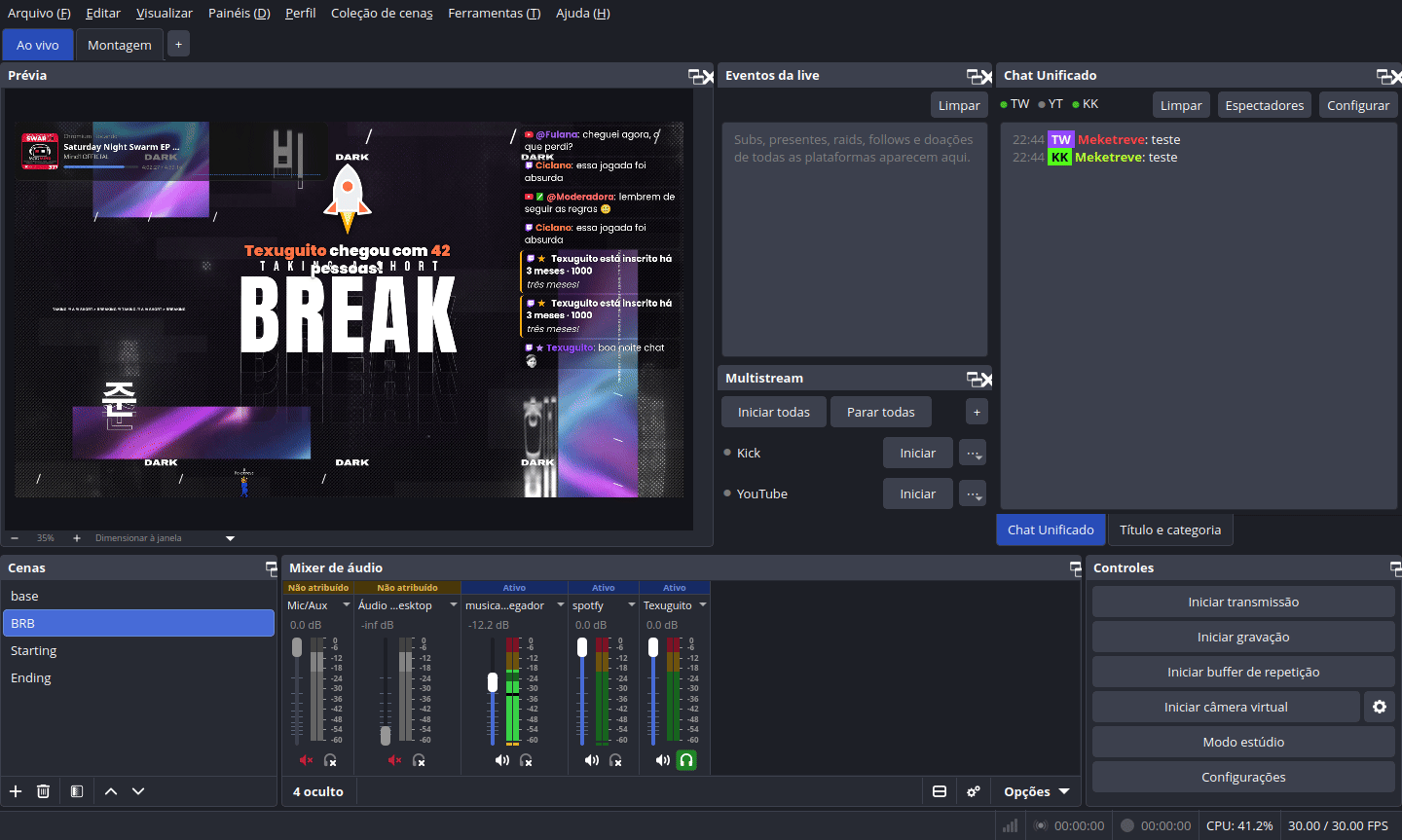Open Mic/Aux channel dropdown arrow
The image size is (1402, 840).
click(346, 604)
